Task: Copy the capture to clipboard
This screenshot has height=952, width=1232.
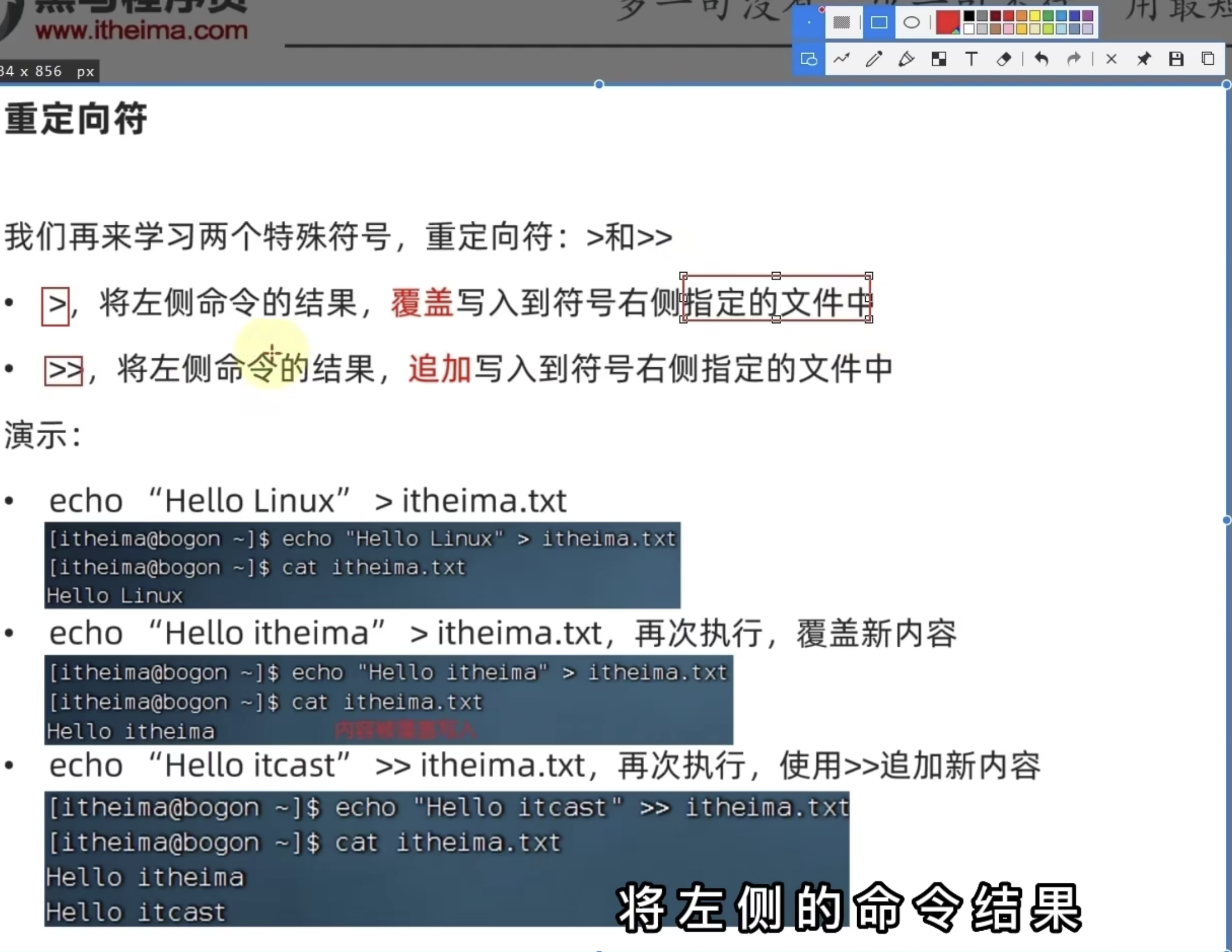Action: (1208, 59)
